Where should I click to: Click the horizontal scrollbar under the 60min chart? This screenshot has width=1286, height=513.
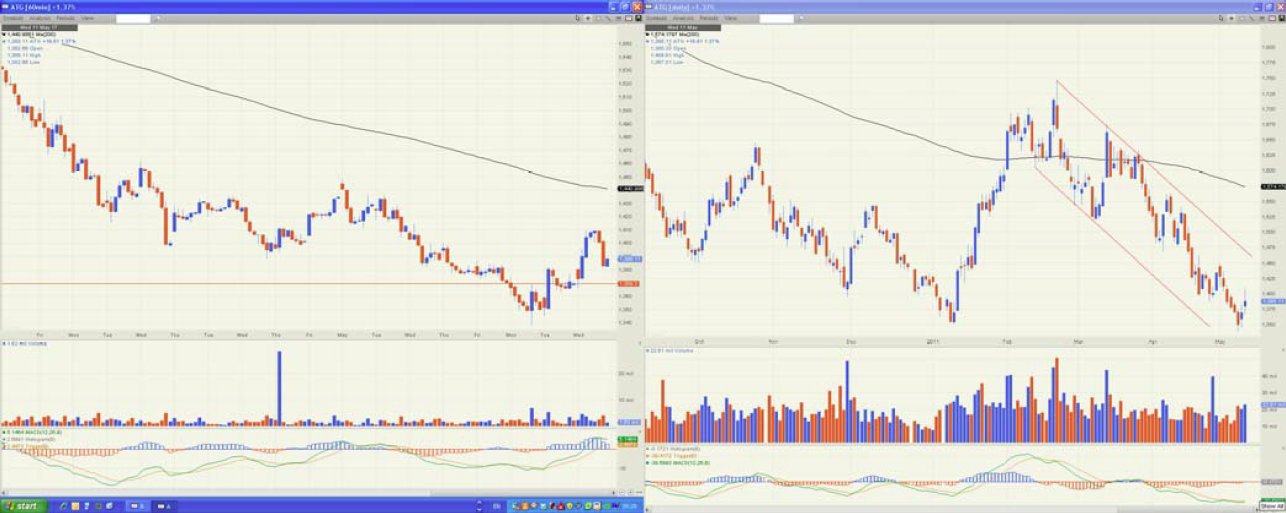coord(300,492)
